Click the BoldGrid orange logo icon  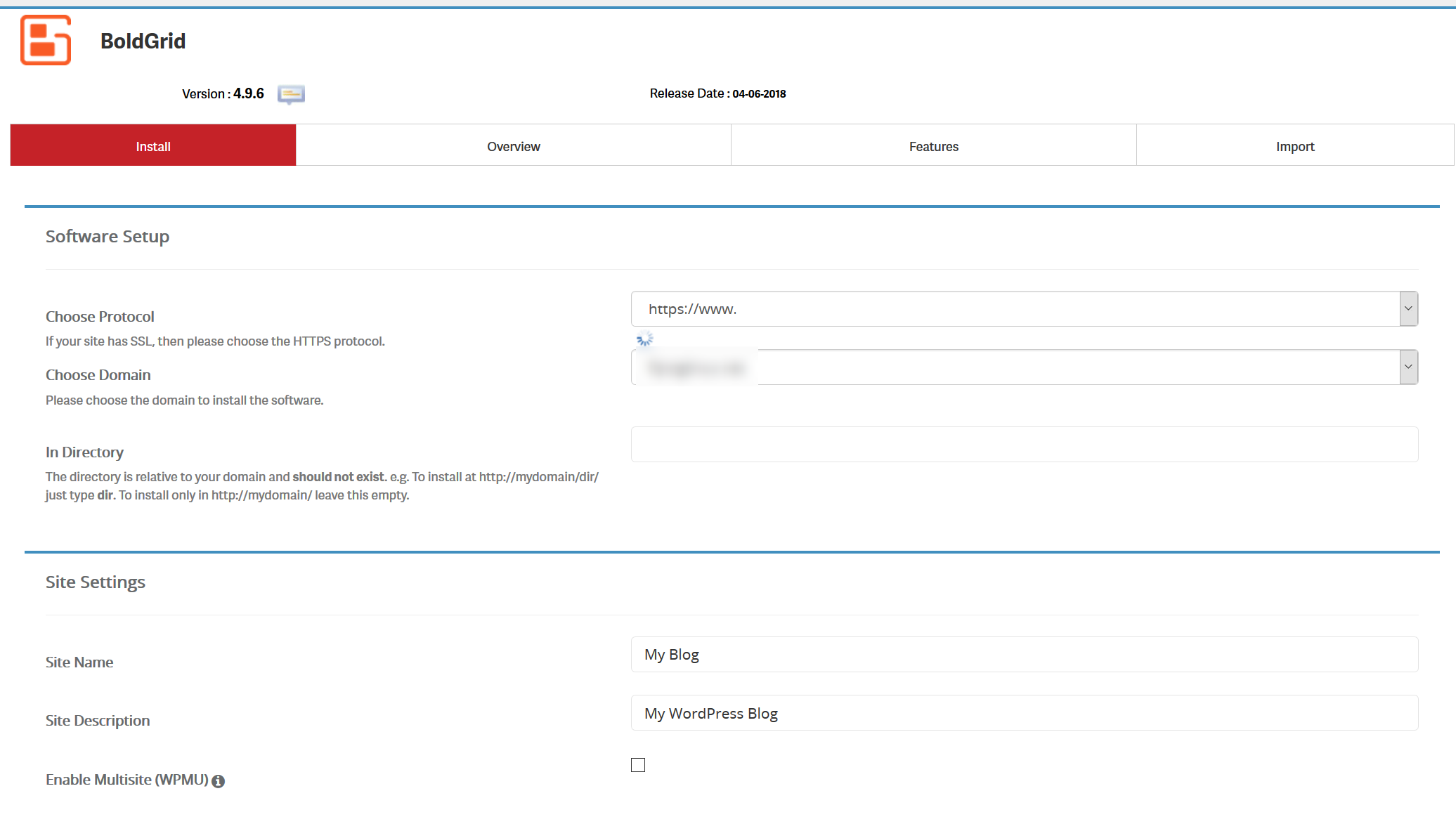pos(46,40)
